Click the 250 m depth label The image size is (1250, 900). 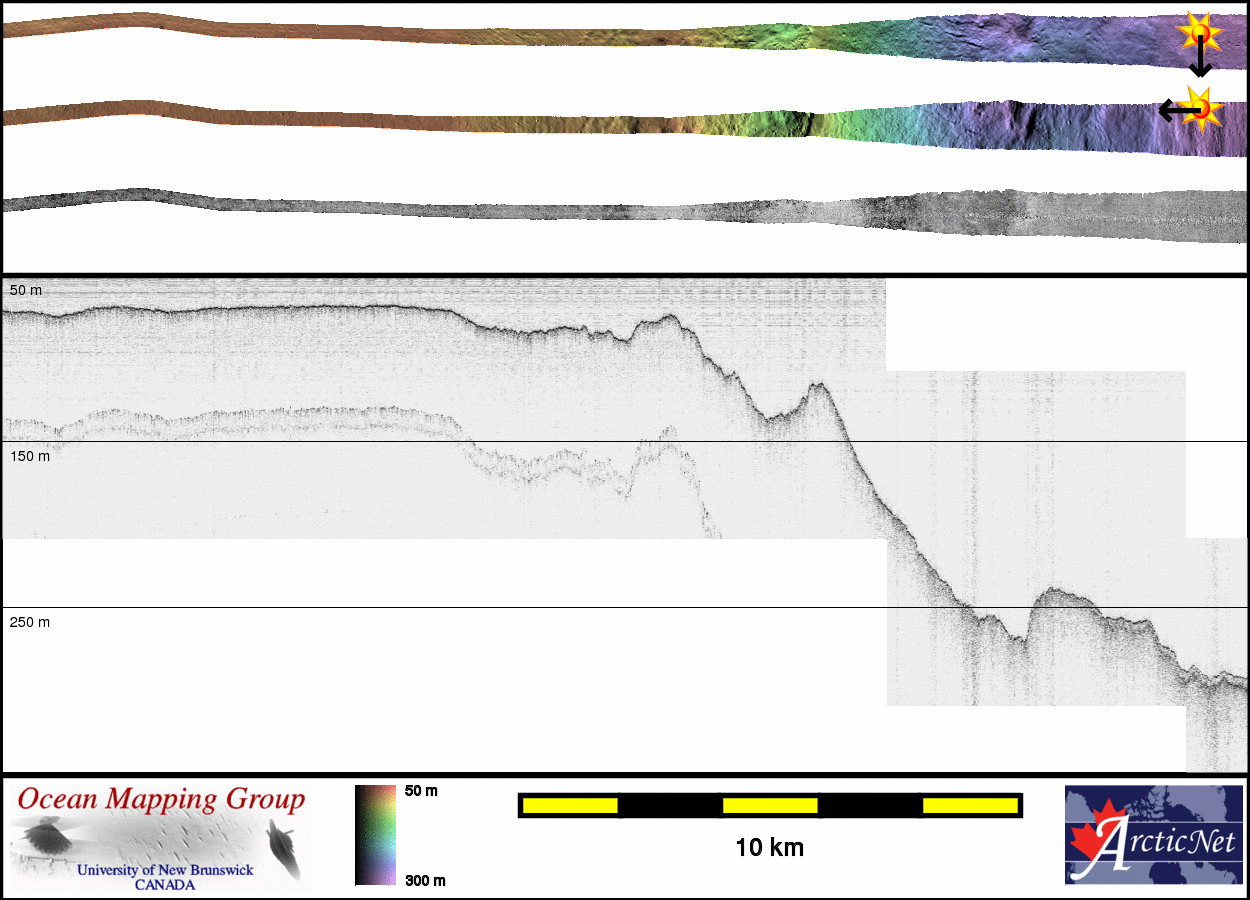pyautogui.click(x=30, y=622)
